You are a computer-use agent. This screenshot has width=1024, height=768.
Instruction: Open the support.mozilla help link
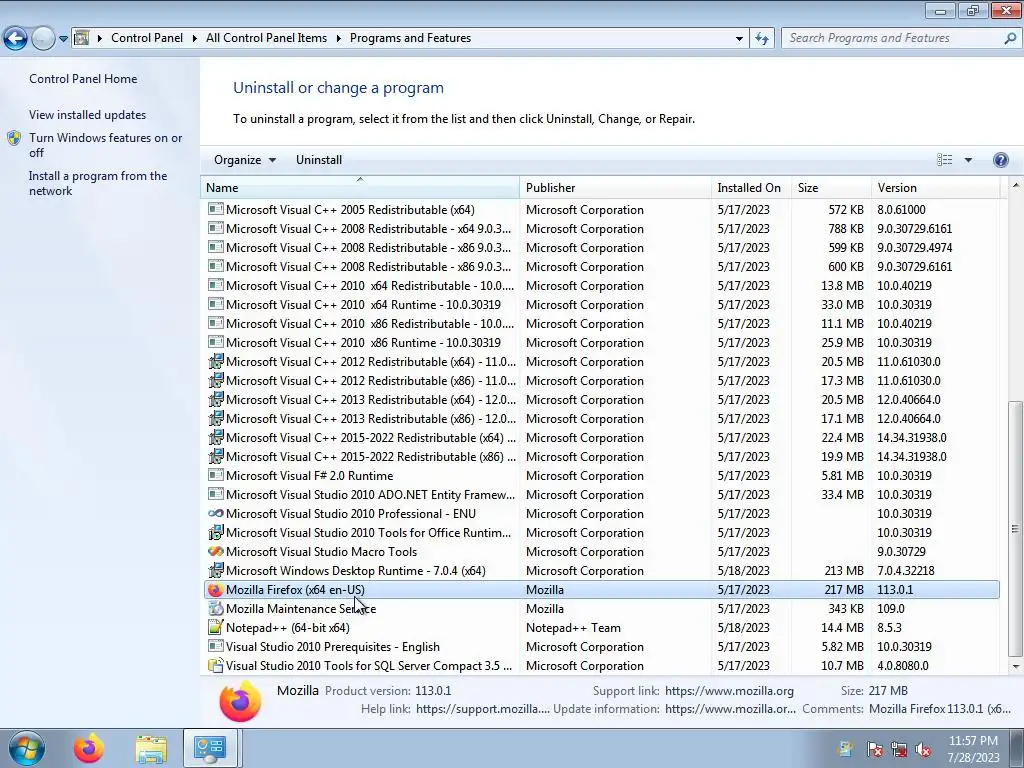[x=483, y=709]
